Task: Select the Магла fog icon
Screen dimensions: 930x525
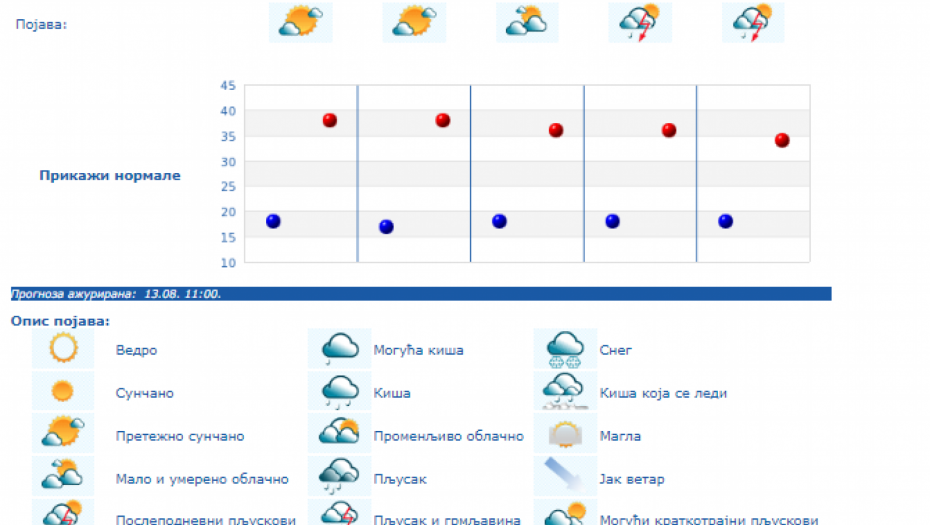Action: [565, 434]
